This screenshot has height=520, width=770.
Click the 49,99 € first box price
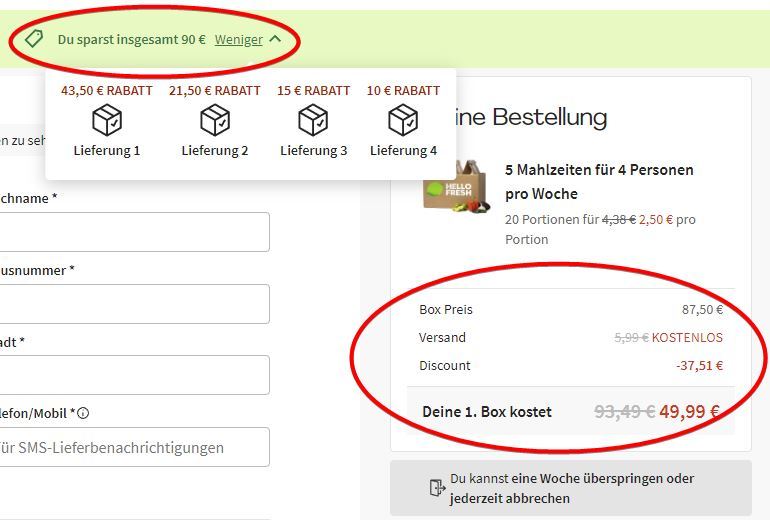point(689,411)
